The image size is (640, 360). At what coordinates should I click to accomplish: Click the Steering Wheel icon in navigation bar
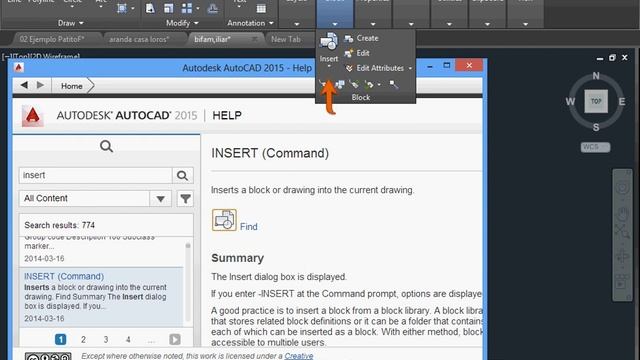(x=622, y=188)
